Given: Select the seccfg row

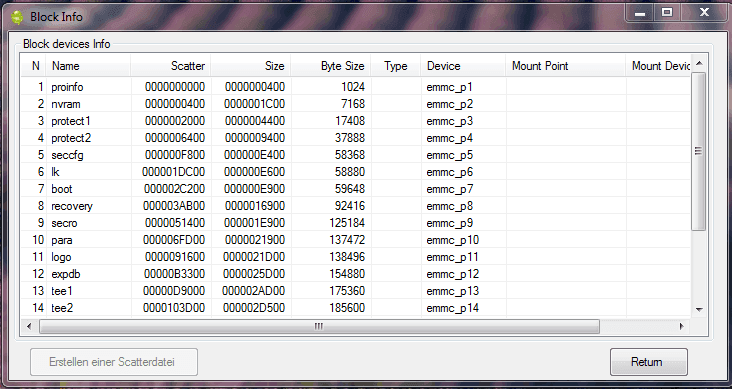Looking at the screenshot, I should point(355,155).
